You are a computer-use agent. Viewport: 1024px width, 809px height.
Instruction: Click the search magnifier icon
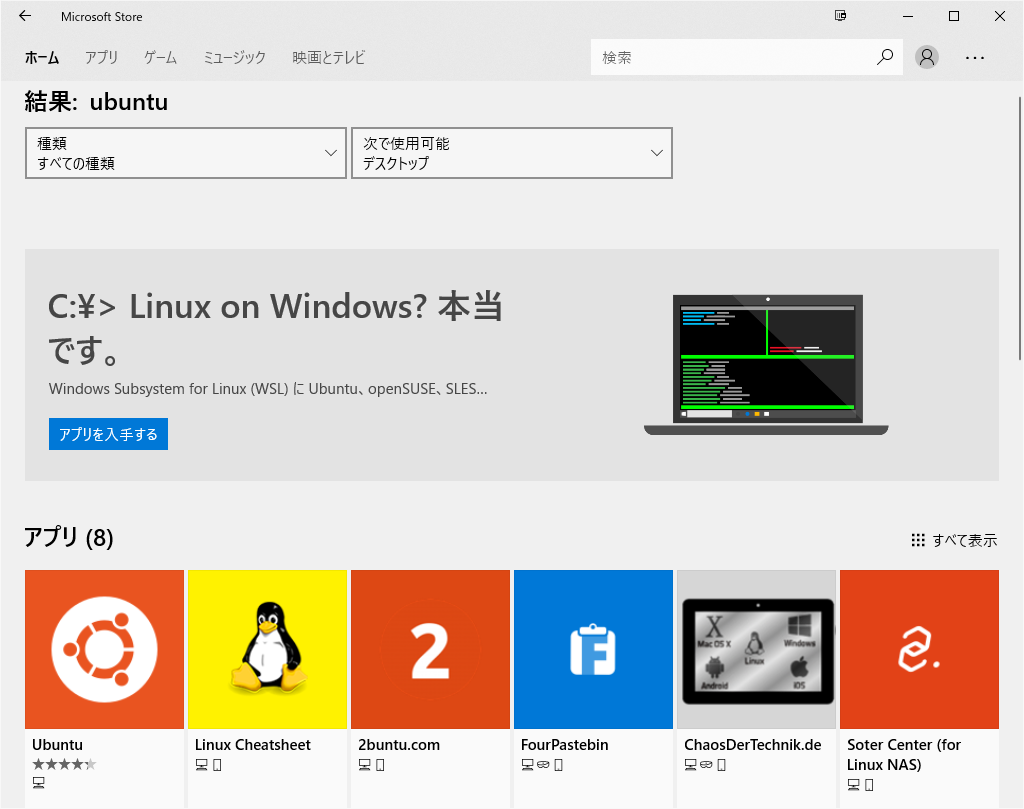885,57
